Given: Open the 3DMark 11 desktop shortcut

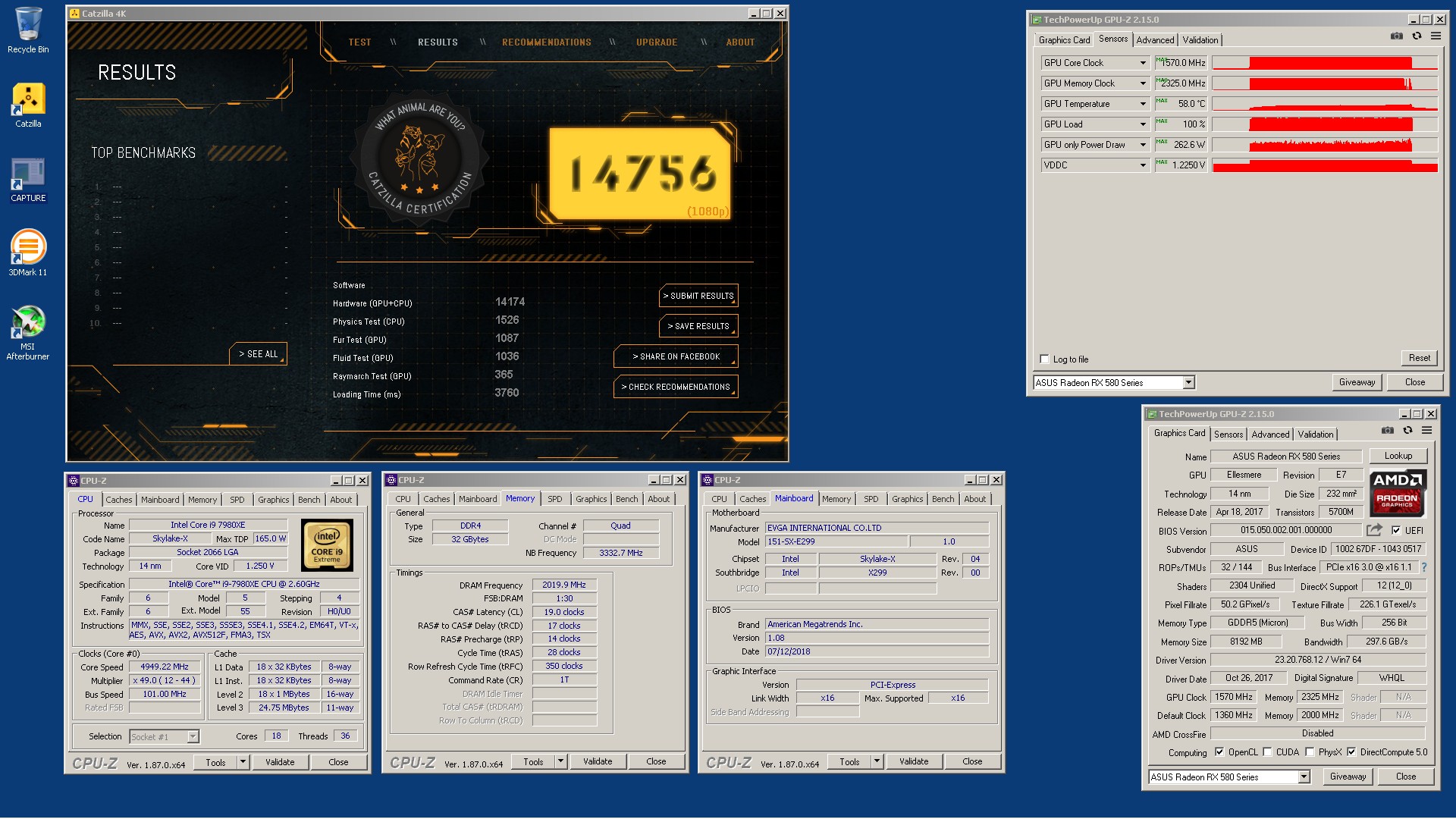Looking at the screenshot, I should 28,253.
